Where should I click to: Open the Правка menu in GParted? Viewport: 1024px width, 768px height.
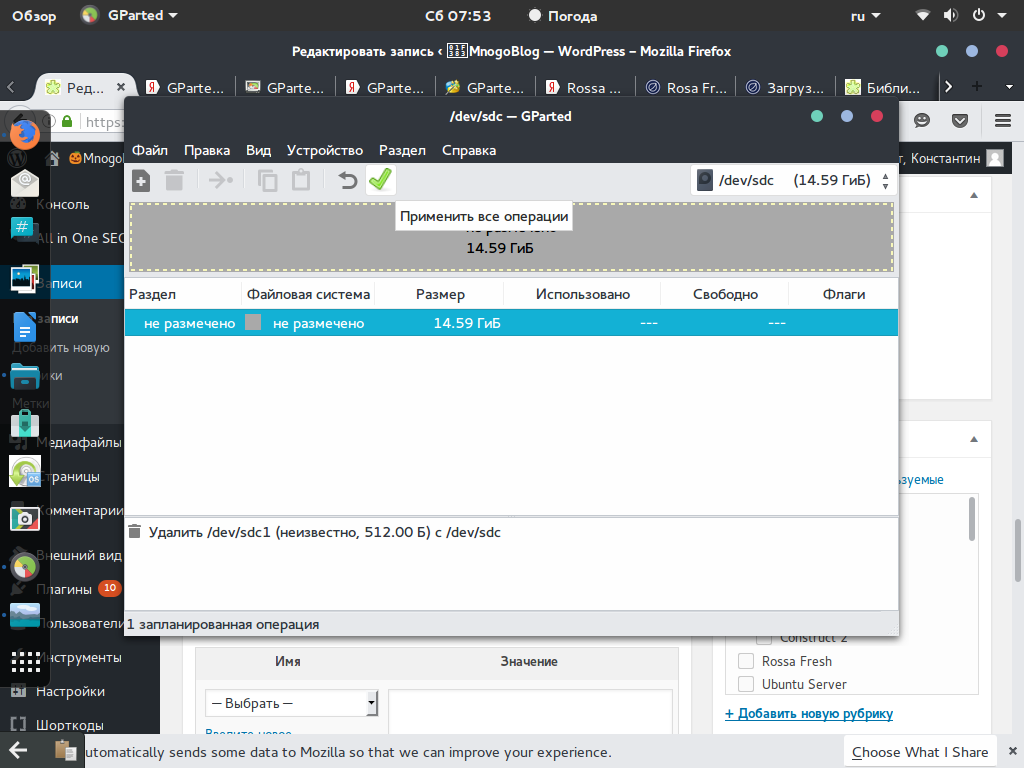[x=207, y=150]
